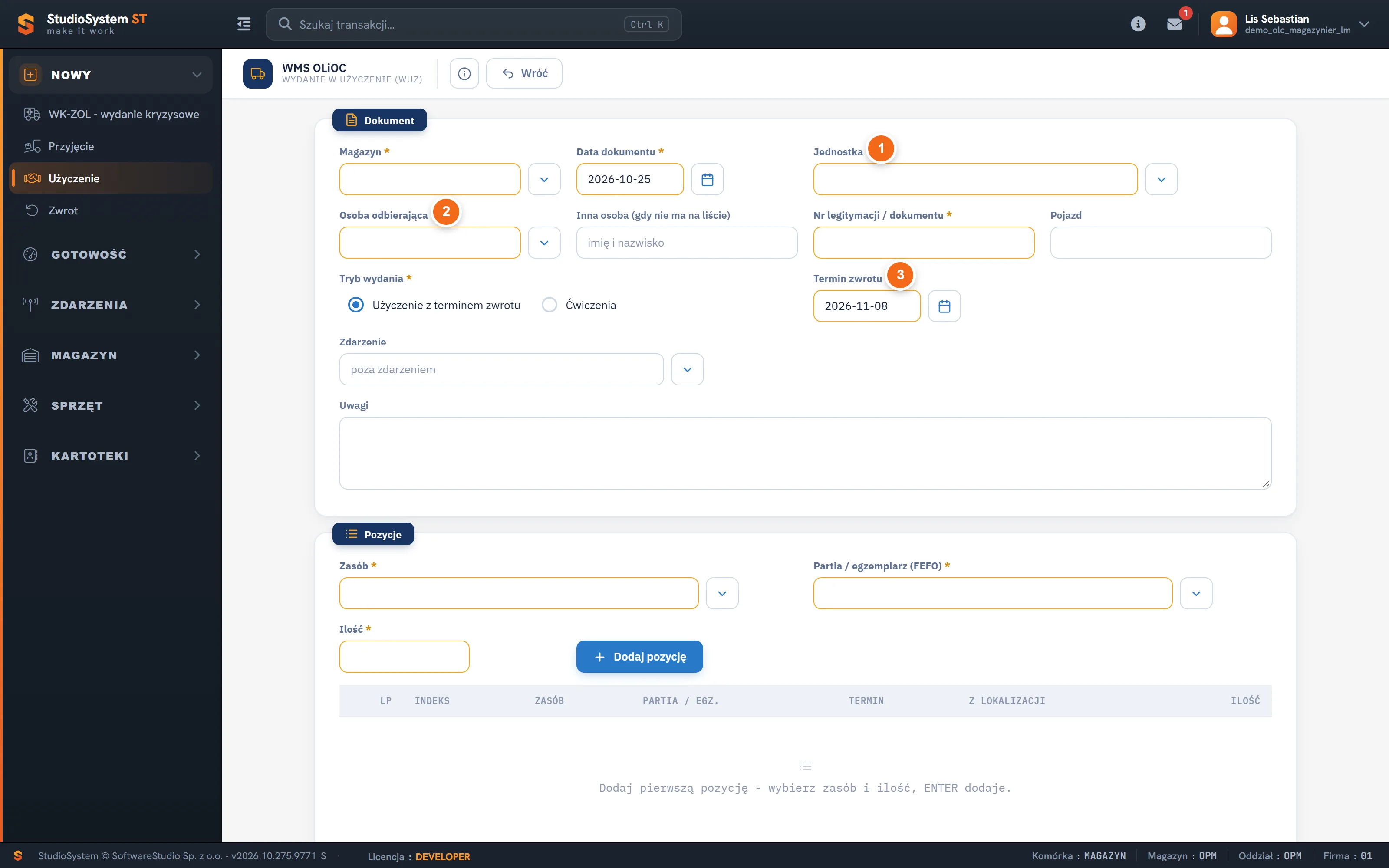The width and height of the screenshot is (1389, 868).
Task: Click the Dodaj pozycję button
Action: click(639, 657)
